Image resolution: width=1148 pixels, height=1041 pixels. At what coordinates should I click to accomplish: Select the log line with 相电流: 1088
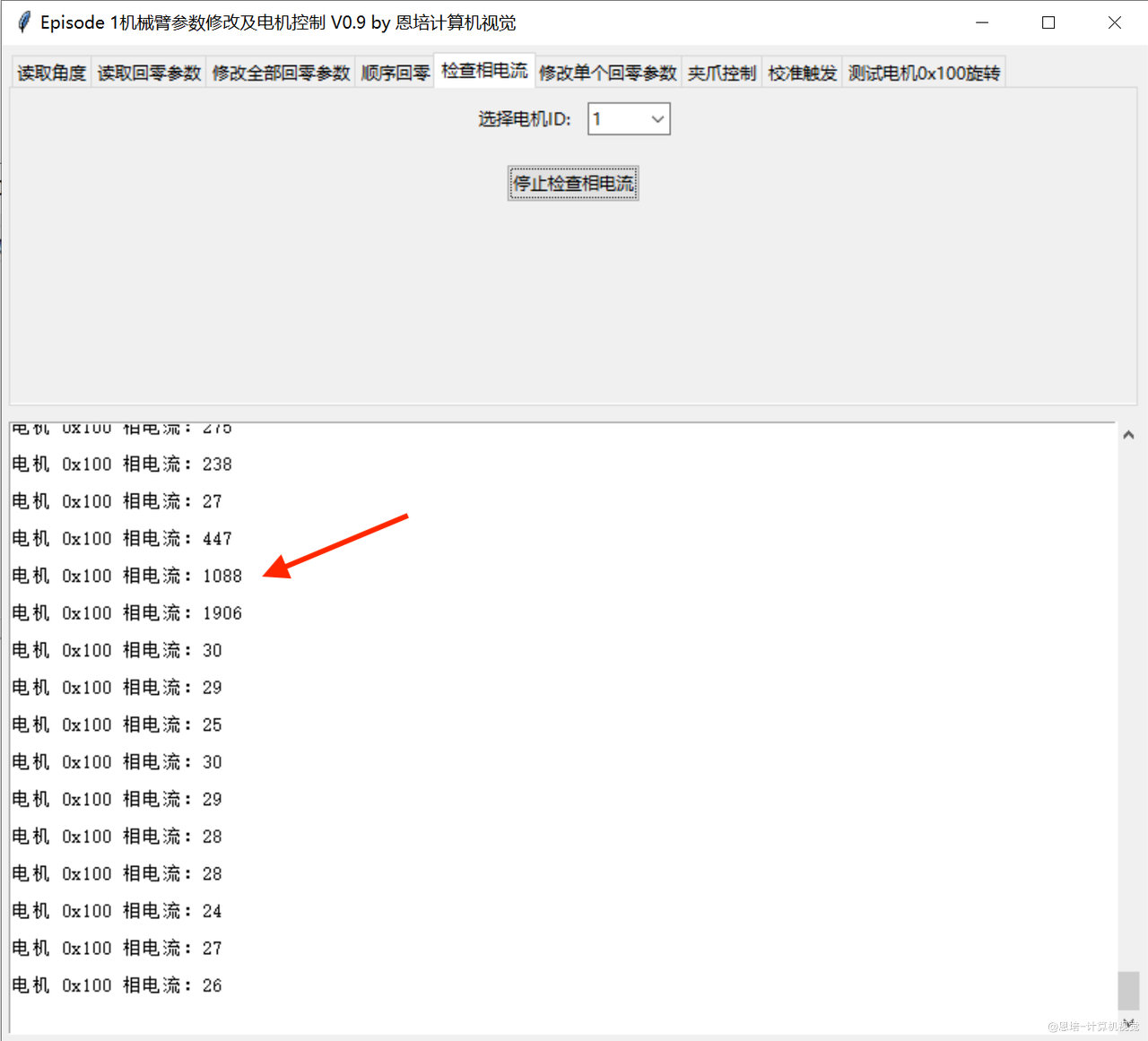127,576
